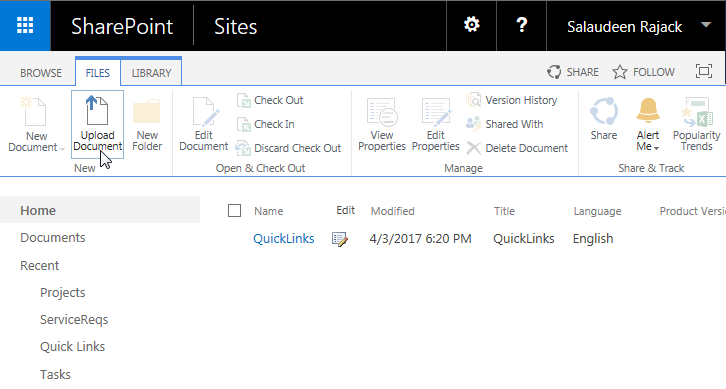
Task: Open Projects under Recent
Action: click(63, 293)
